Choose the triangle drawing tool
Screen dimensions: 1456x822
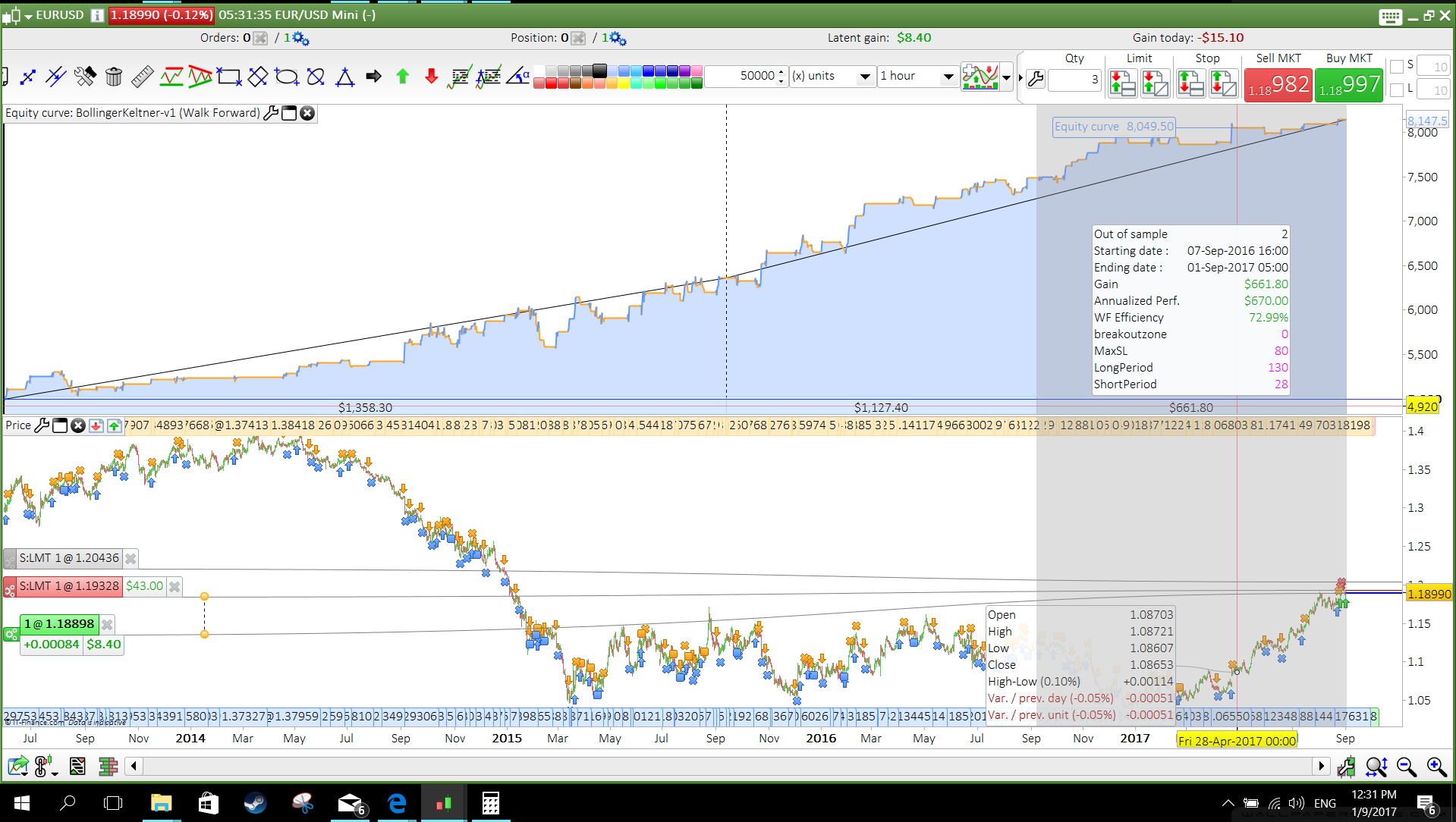pyautogui.click(x=344, y=76)
